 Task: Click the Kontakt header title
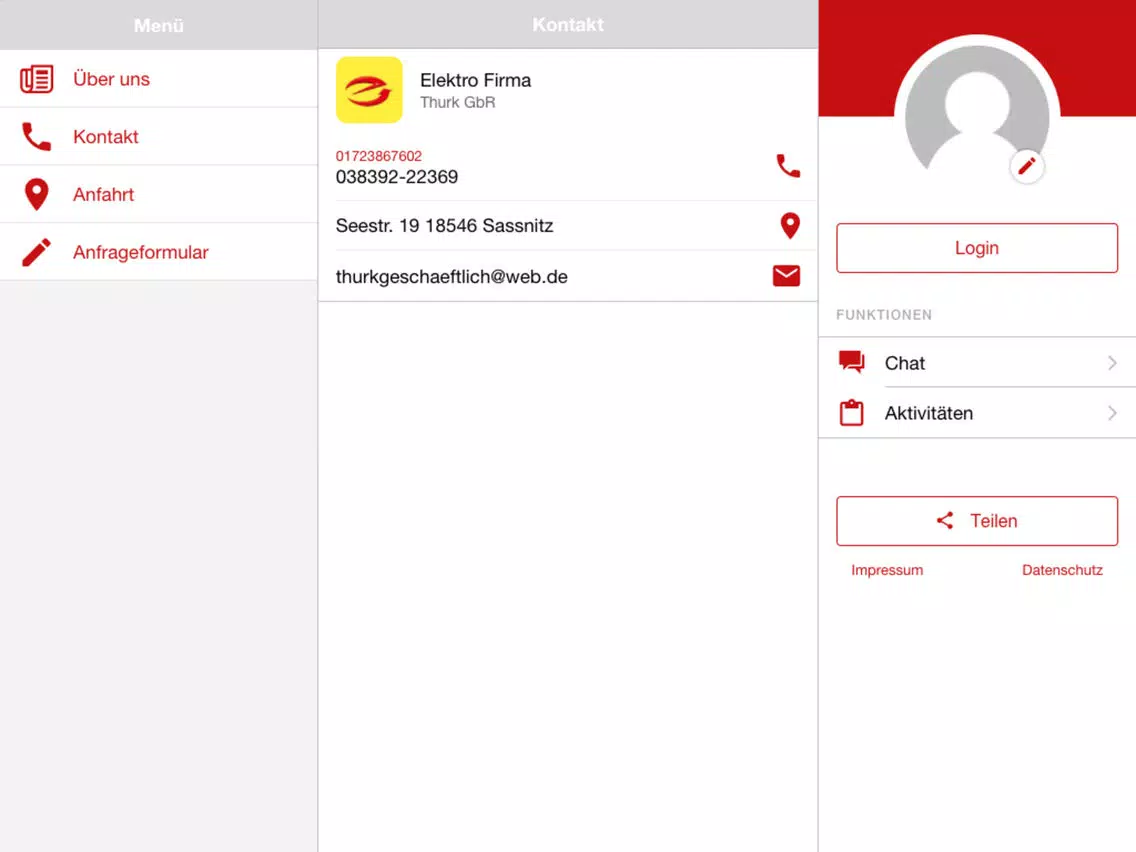tap(568, 25)
